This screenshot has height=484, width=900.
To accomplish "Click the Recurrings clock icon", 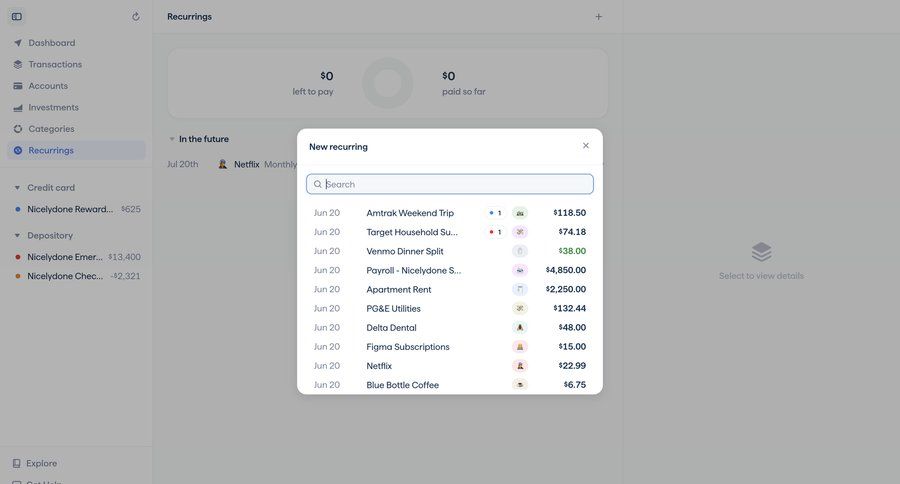I will 18,150.
